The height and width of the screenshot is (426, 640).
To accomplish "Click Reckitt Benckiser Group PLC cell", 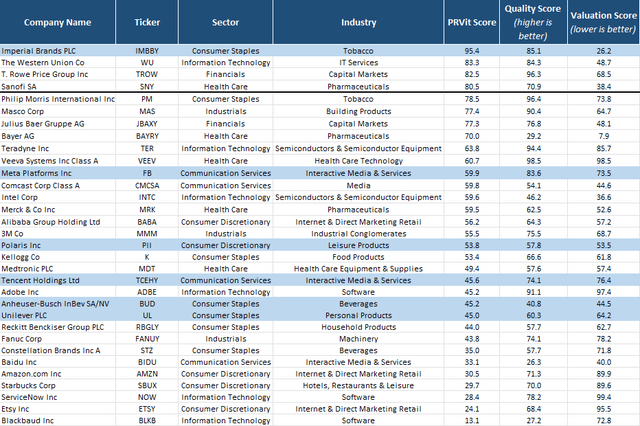I will click(58, 327).
